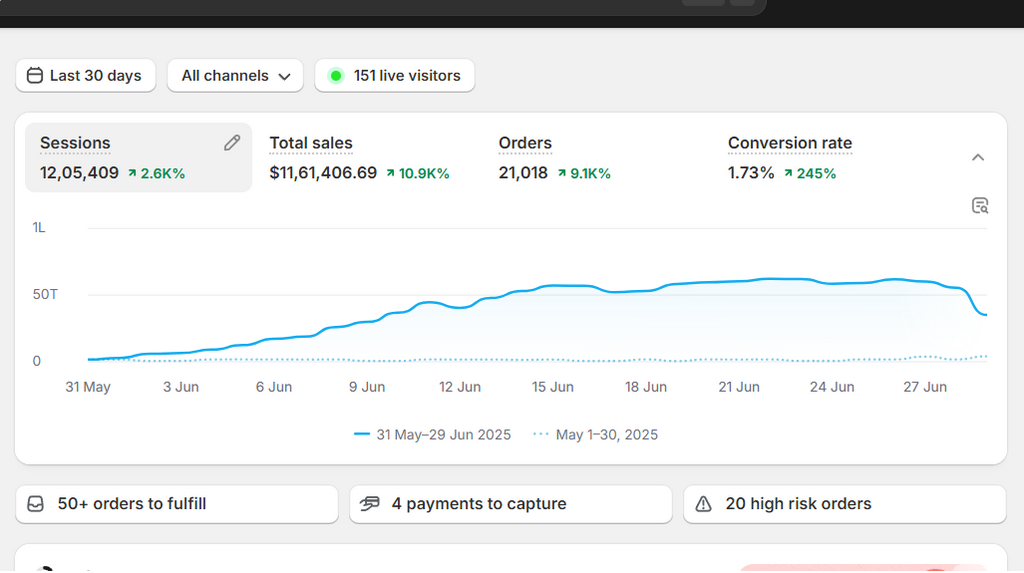1024x573 pixels.
Task: Click the 151 live visitors button
Action: (394, 76)
